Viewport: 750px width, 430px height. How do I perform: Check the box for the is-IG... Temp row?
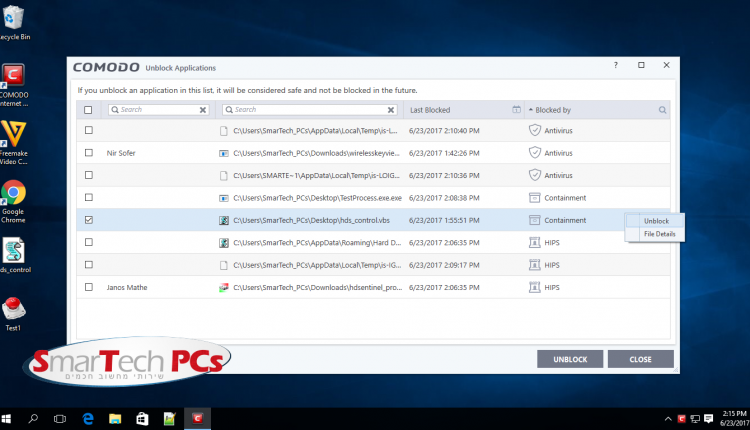[88, 265]
